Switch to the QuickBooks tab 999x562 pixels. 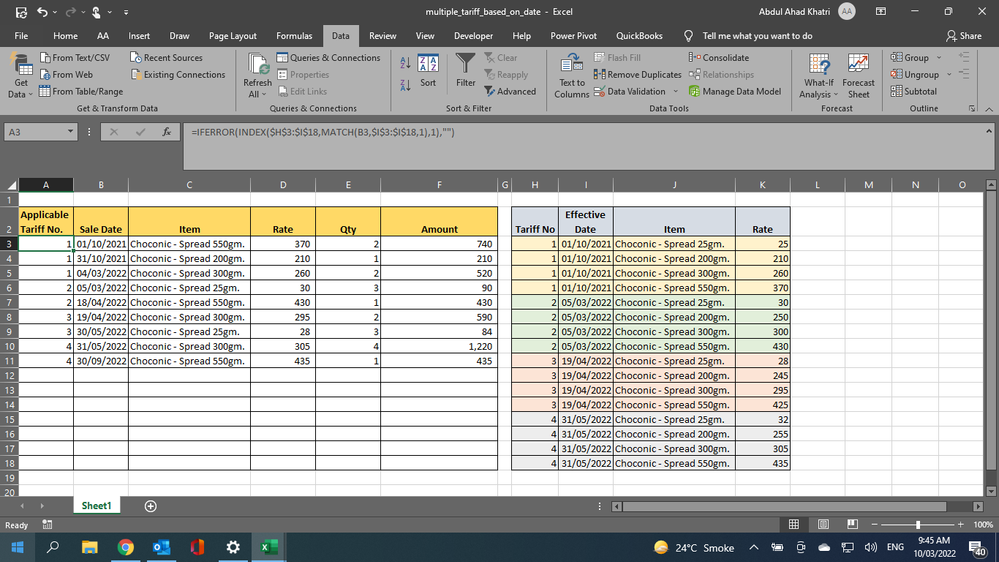(639, 36)
